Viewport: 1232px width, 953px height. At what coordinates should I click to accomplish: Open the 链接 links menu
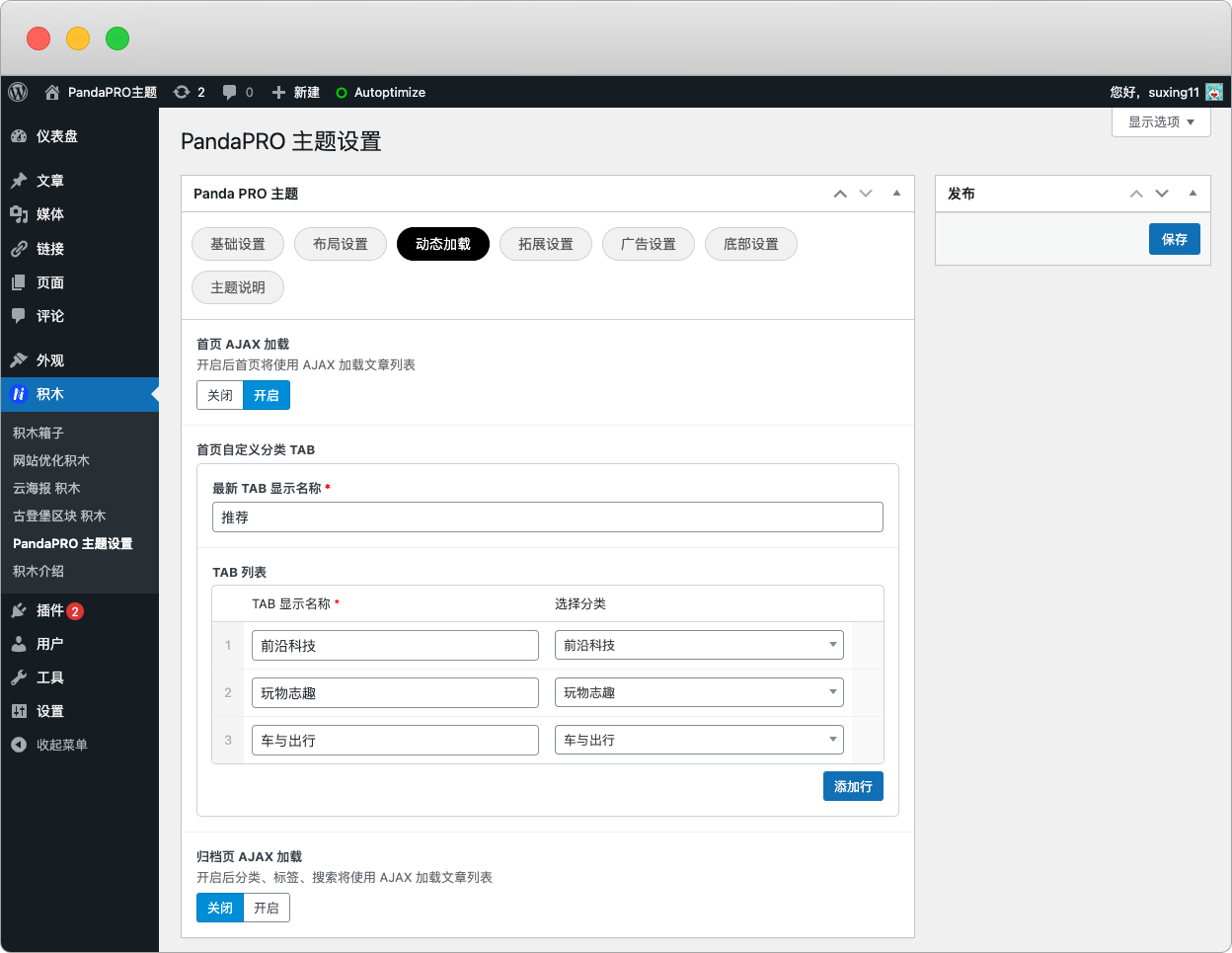(79, 249)
